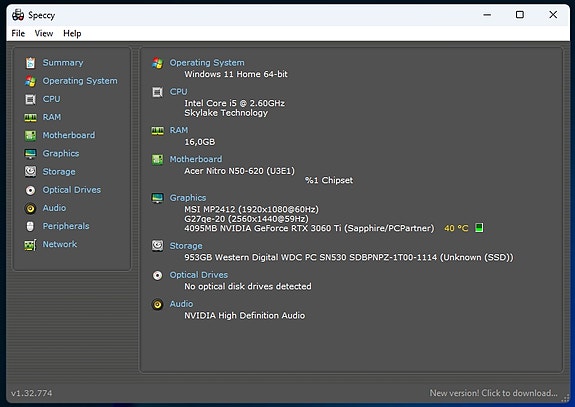This screenshot has height=407, width=575.
Task: Click the 40 °C GPU temperature reading
Action: point(456,228)
